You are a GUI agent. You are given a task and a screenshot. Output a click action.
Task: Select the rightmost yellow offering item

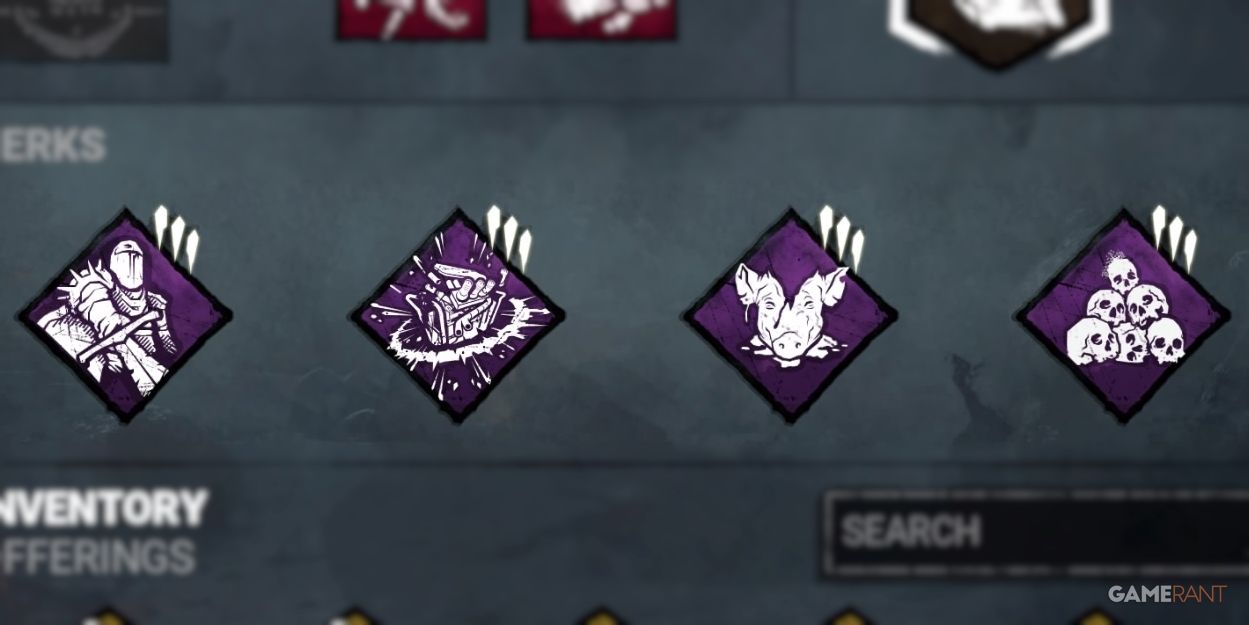click(1094, 617)
